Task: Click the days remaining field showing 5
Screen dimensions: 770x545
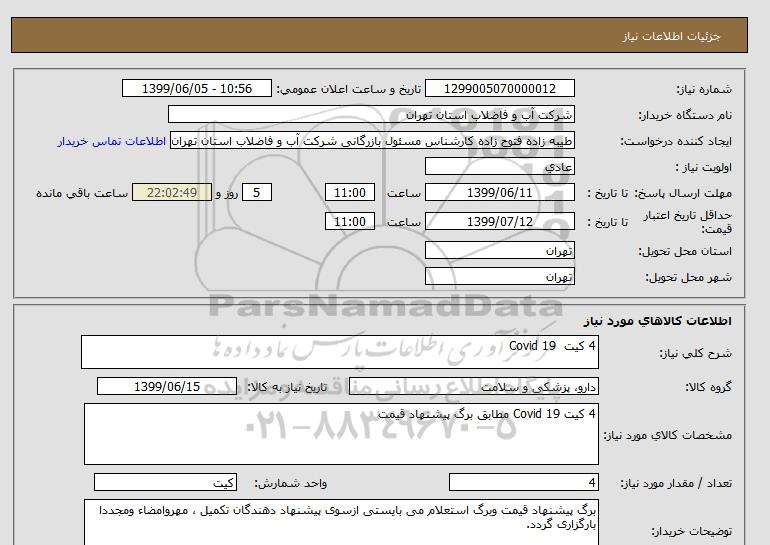Action: 257,192
